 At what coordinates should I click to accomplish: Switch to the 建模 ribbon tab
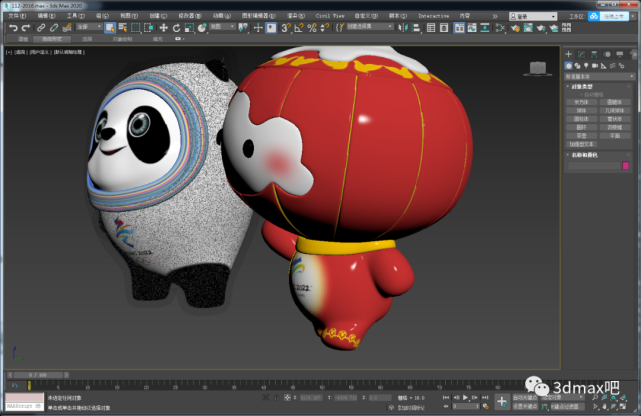click(x=23, y=39)
